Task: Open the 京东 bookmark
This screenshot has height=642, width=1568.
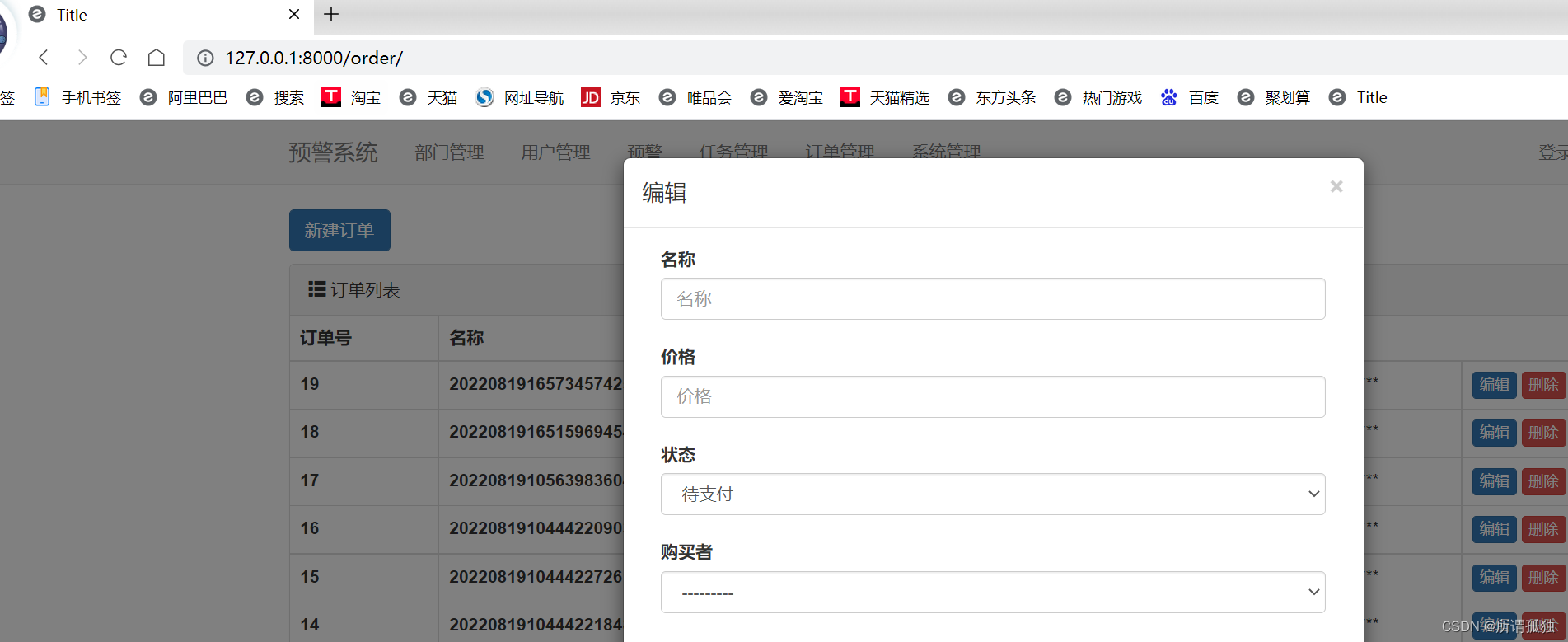Action: [611, 97]
